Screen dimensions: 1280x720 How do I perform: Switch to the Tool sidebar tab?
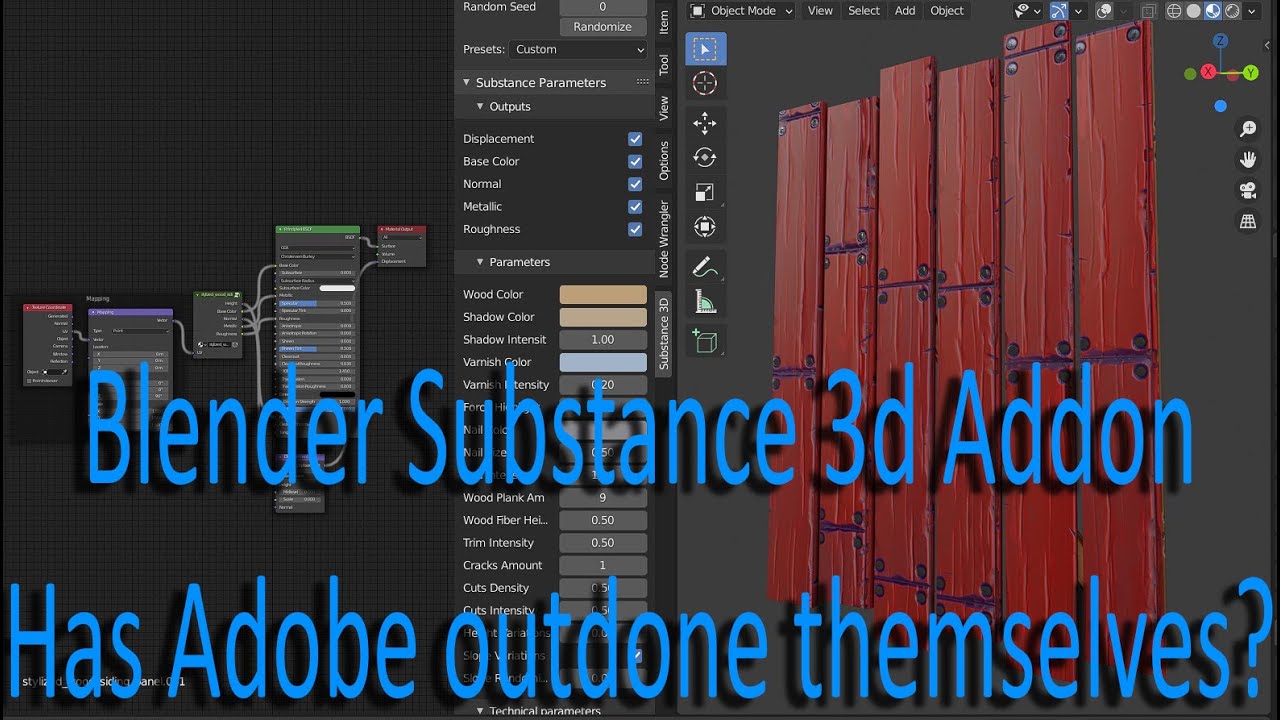coord(664,65)
